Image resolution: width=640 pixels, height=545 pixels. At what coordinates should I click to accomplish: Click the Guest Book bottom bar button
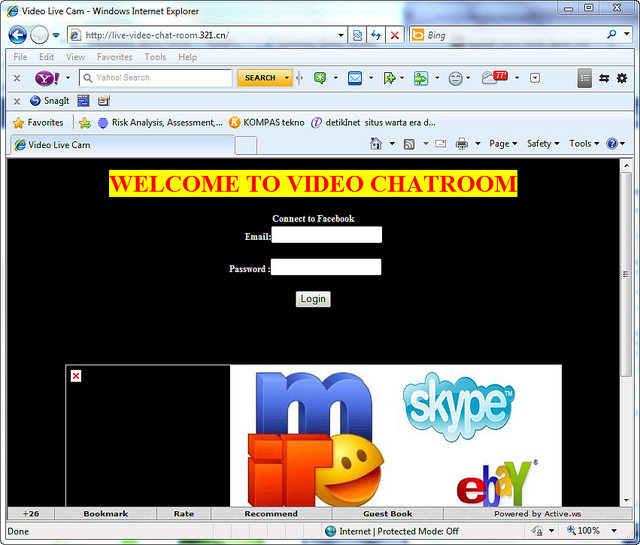click(x=388, y=514)
